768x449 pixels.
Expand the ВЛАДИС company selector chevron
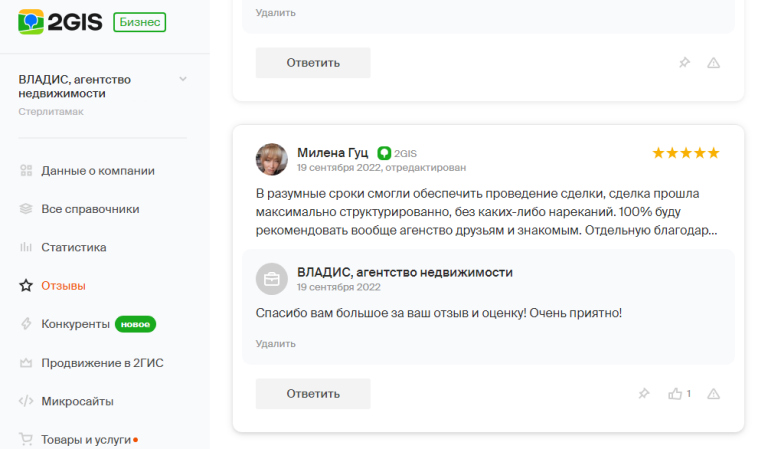(183, 79)
